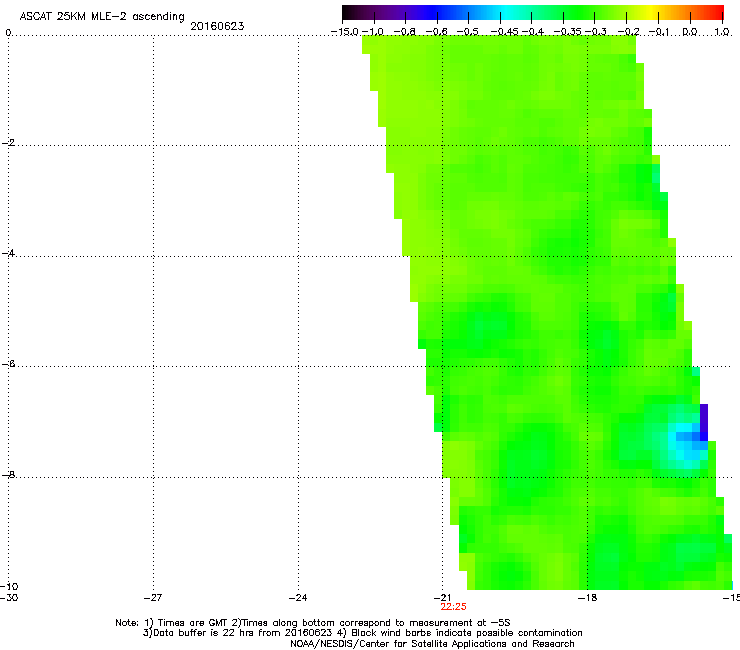Click the longitude axis label '-24'
740x650 pixels.
[x=298, y=598]
